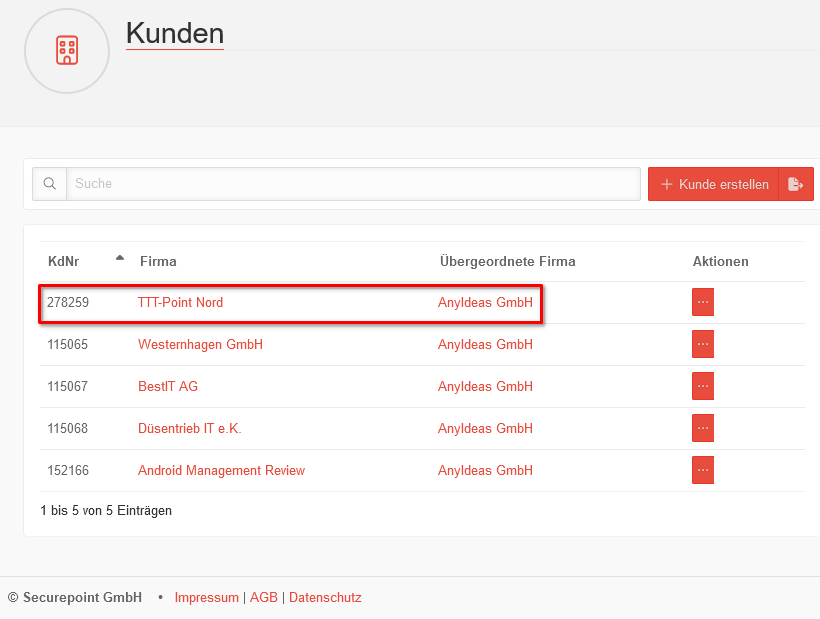
Task: Click the Firma column header
Action: [158, 262]
